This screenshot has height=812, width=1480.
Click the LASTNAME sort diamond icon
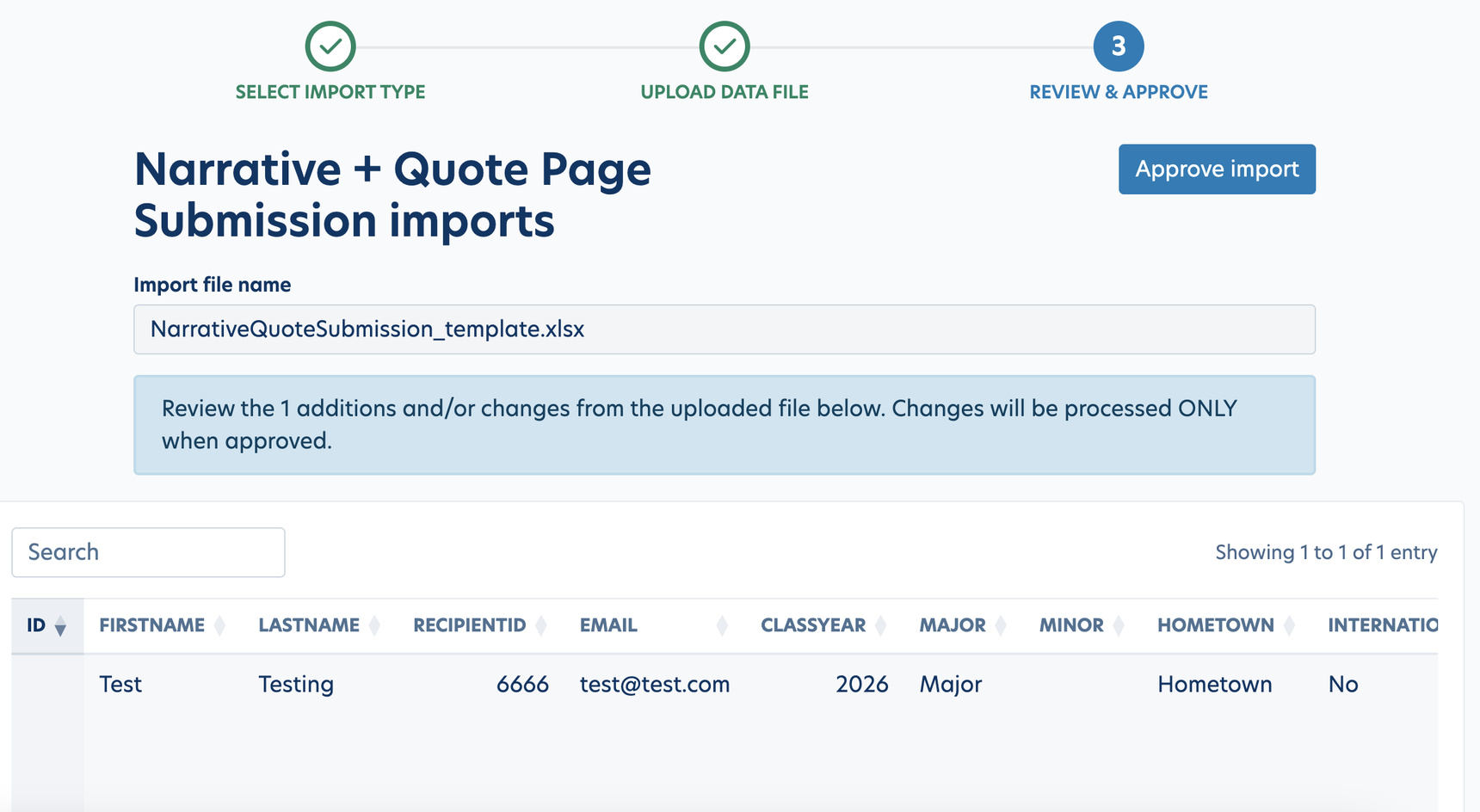pyautogui.click(x=374, y=626)
